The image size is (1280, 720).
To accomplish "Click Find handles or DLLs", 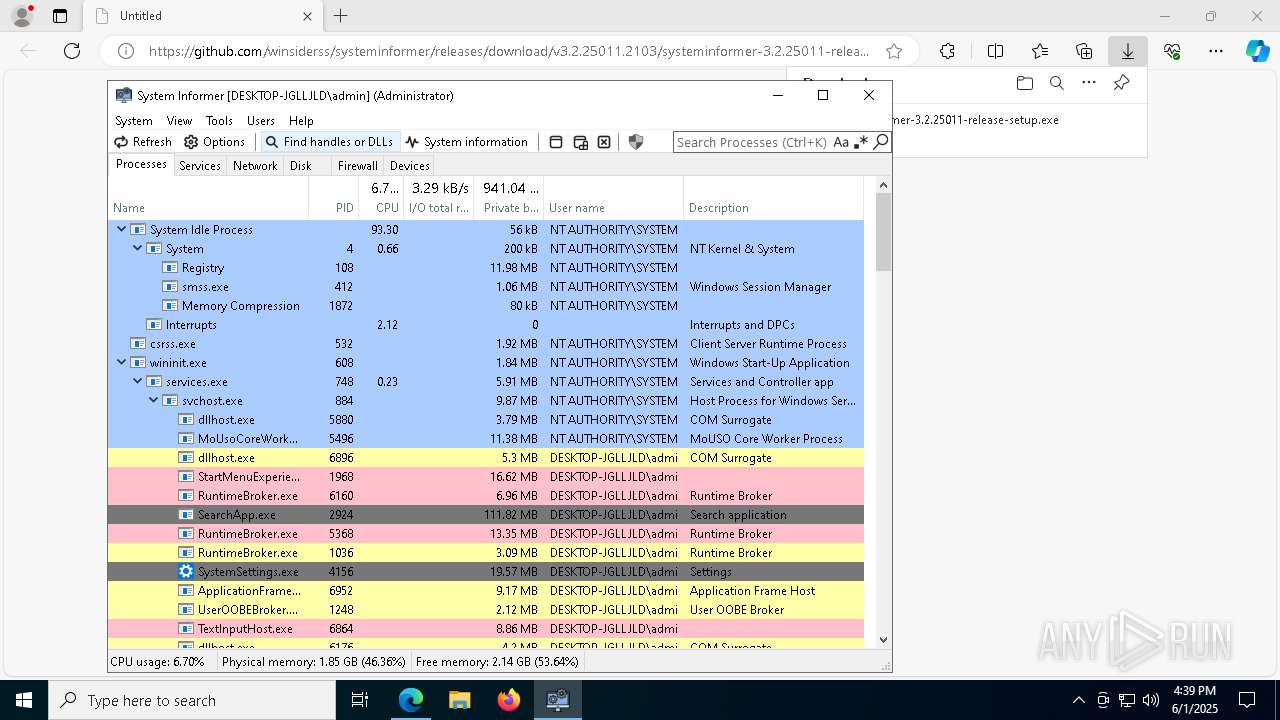I will point(330,142).
